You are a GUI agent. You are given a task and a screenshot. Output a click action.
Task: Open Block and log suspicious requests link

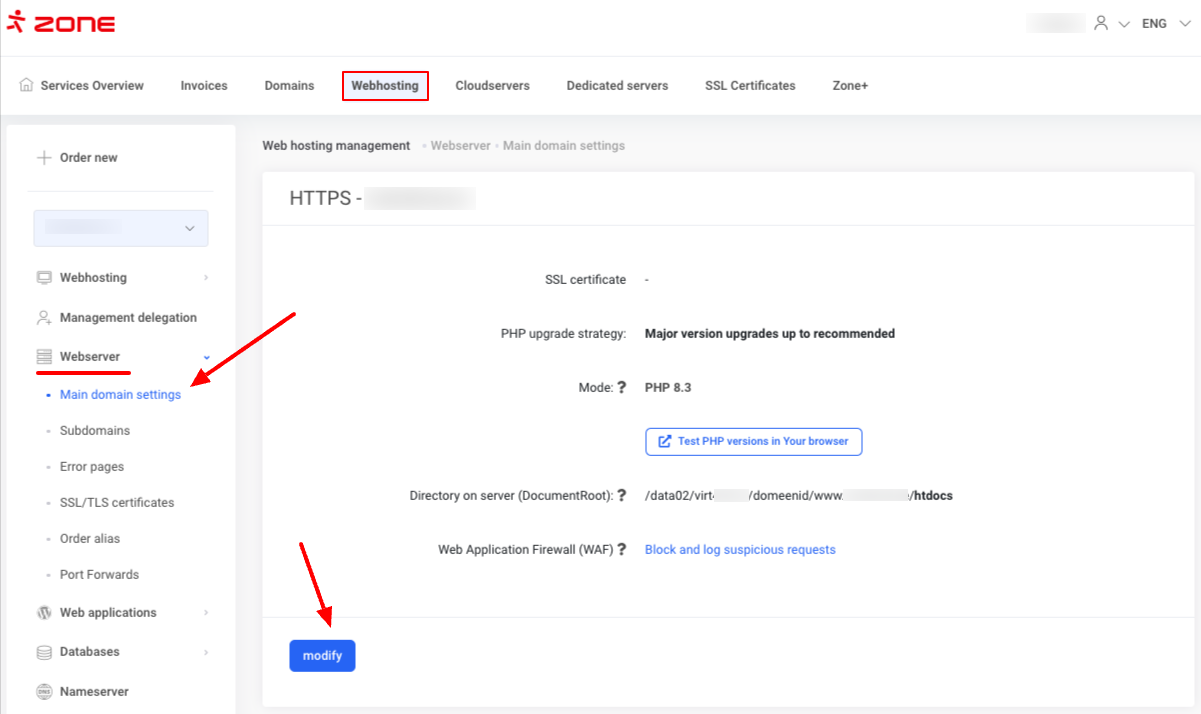[x=740, y=549]
